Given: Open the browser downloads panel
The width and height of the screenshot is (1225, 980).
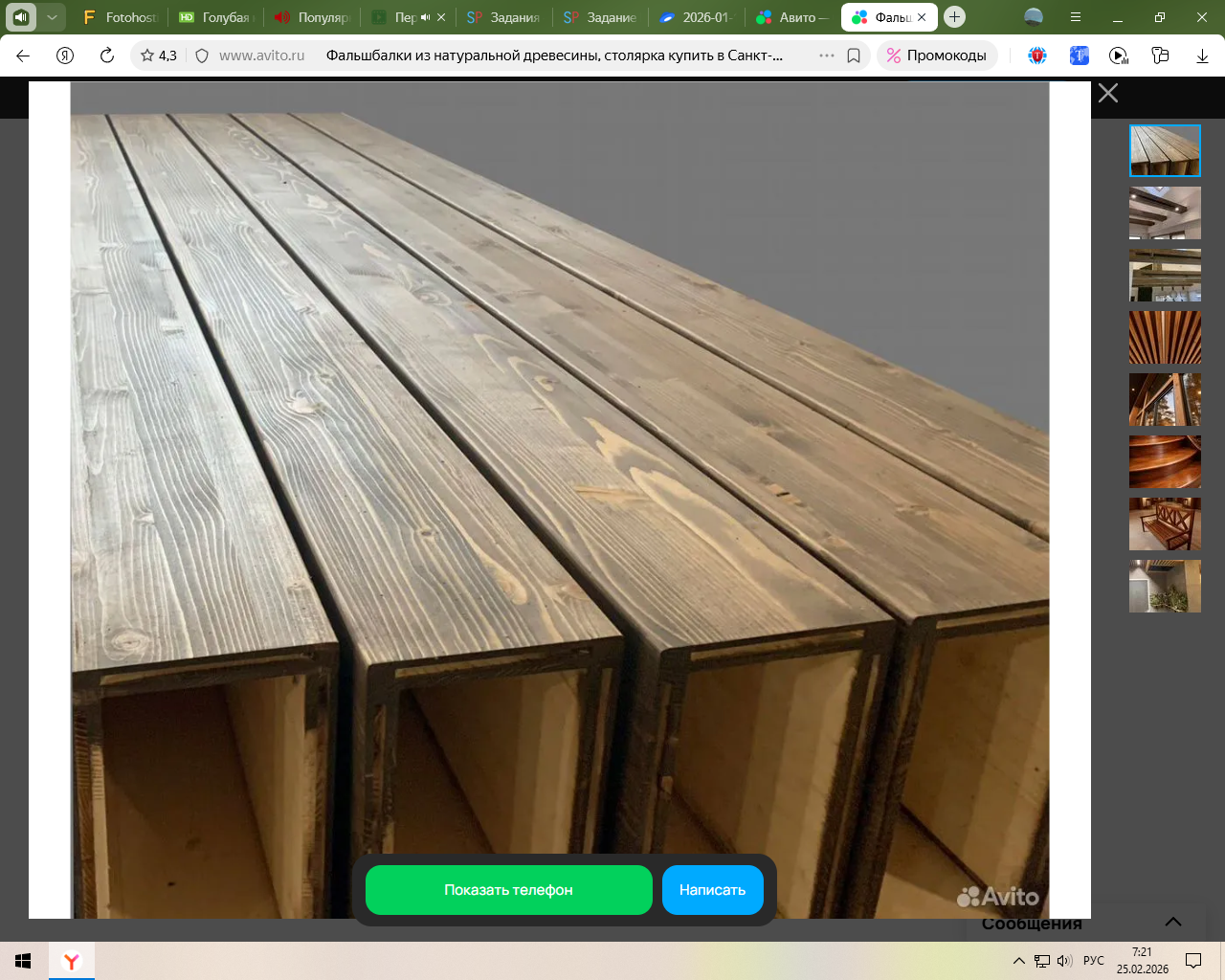Looking at the screenshot, I should pos(1202,56).
